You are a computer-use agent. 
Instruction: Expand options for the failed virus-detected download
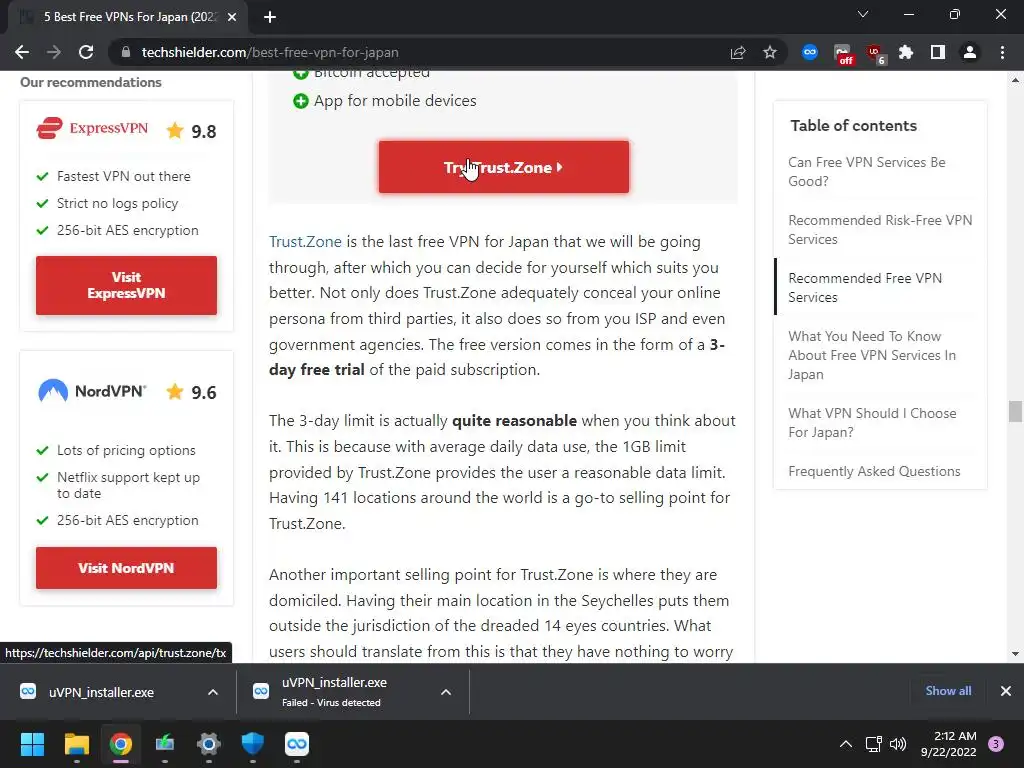pyautogui.click(x=446, y=692)
